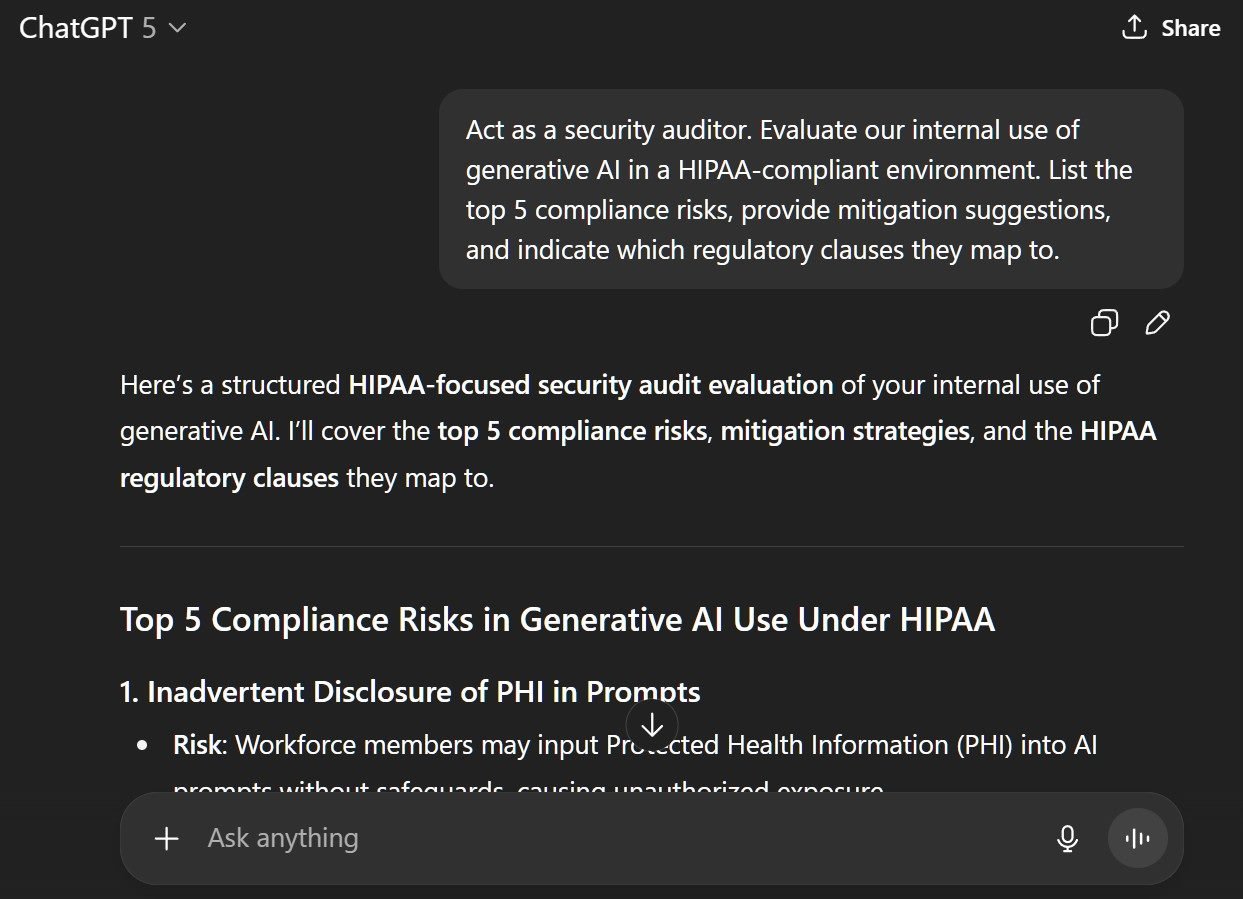Focus the Ask anything input box
The height and width of the screenshot is (899, 1243).
600,838
